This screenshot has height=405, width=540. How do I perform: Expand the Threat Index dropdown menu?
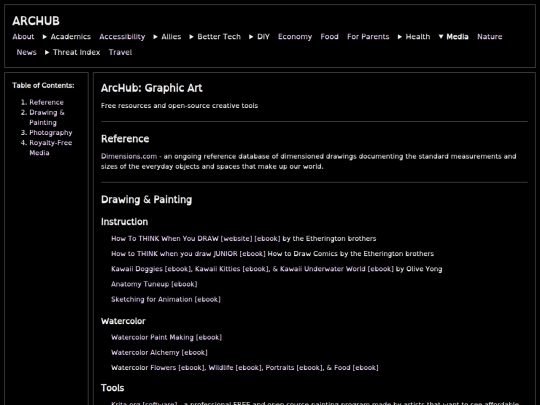73,52
